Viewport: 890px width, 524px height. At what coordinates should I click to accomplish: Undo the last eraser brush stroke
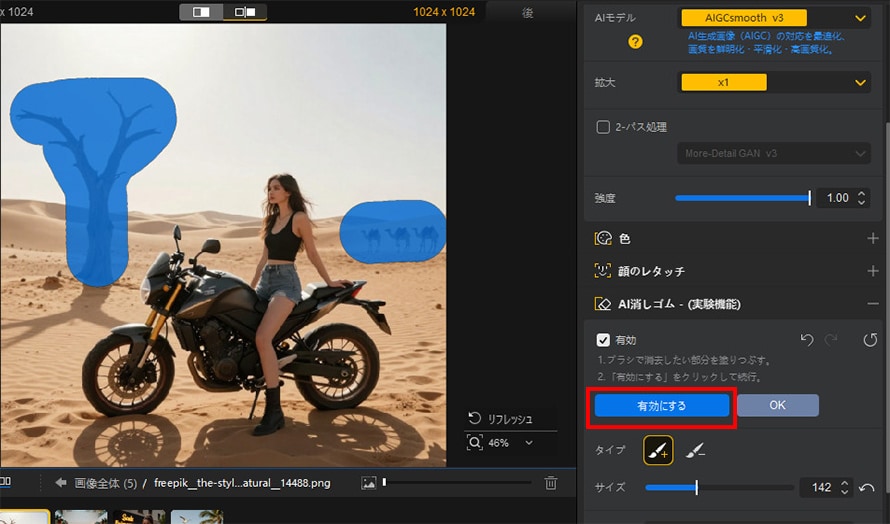[x=807, y=339]
